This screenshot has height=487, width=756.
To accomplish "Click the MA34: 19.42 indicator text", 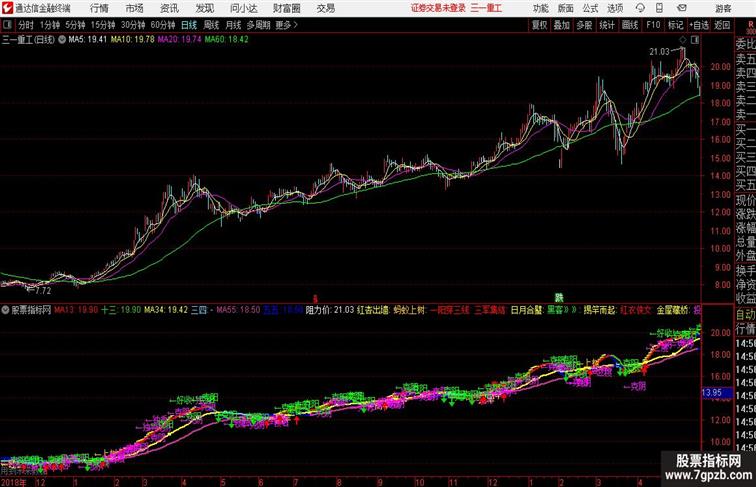I will coord(166,310).
